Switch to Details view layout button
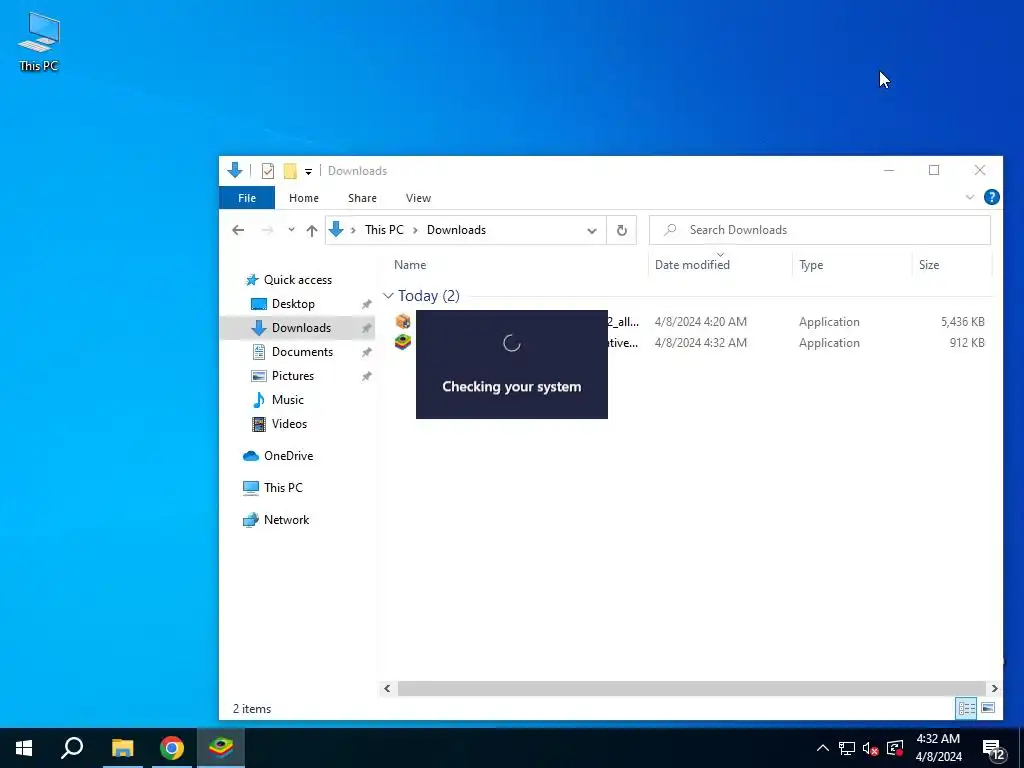 [967, 708]
